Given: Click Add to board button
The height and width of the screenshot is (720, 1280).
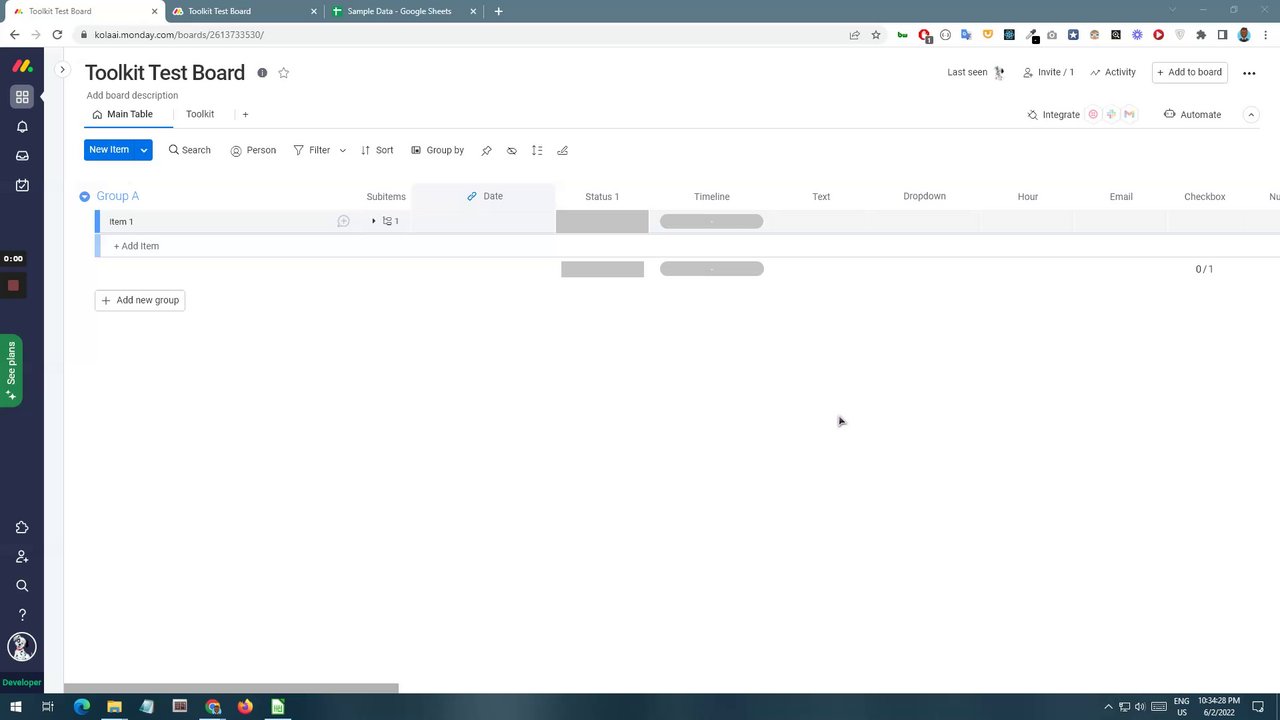Looking at the screenshot, I should click(x=1190, y=73).
